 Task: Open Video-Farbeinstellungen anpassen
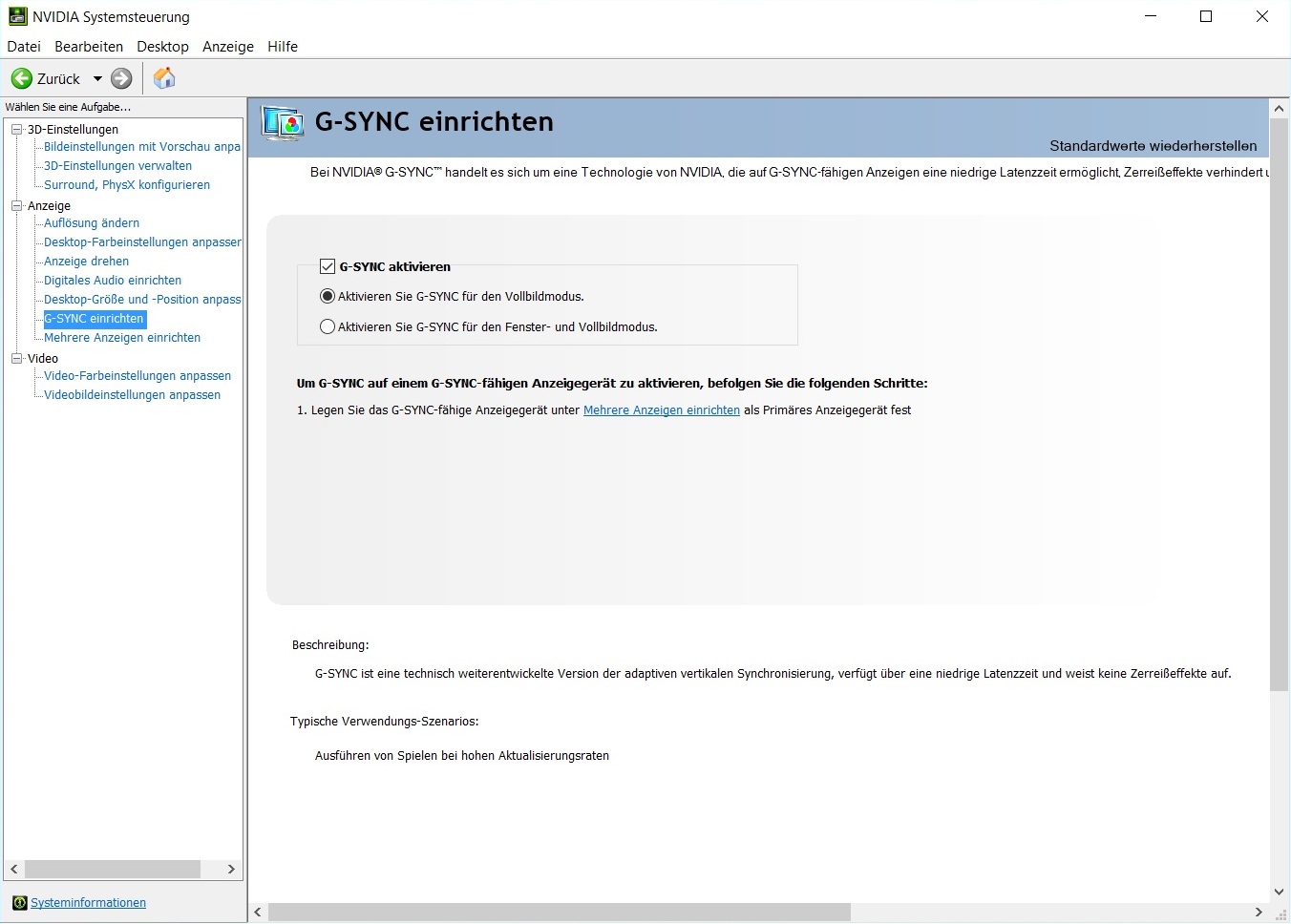click(x=138, y=375)
